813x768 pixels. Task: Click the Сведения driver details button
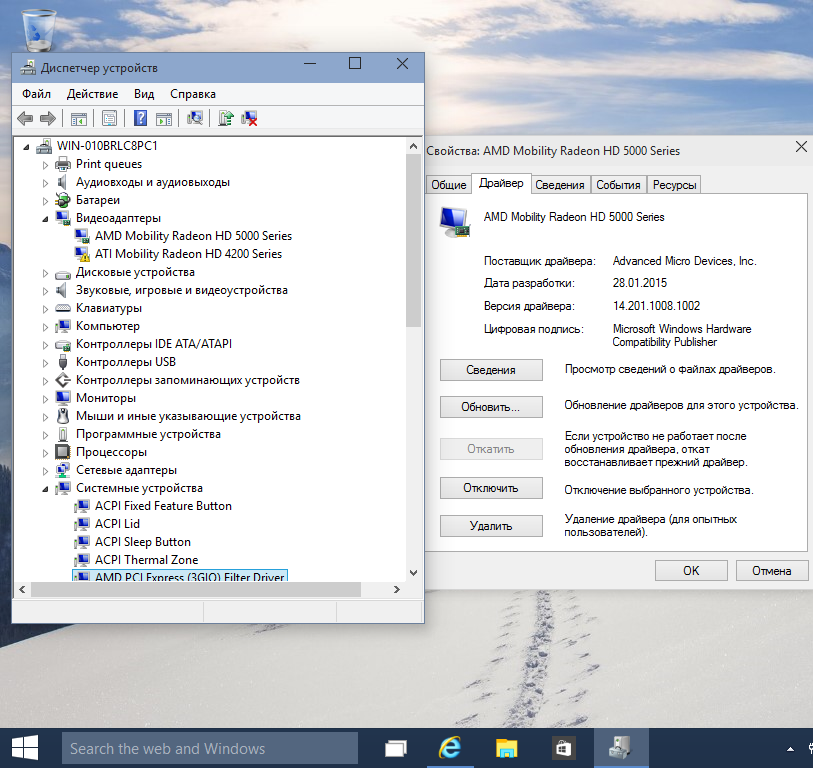491,370
